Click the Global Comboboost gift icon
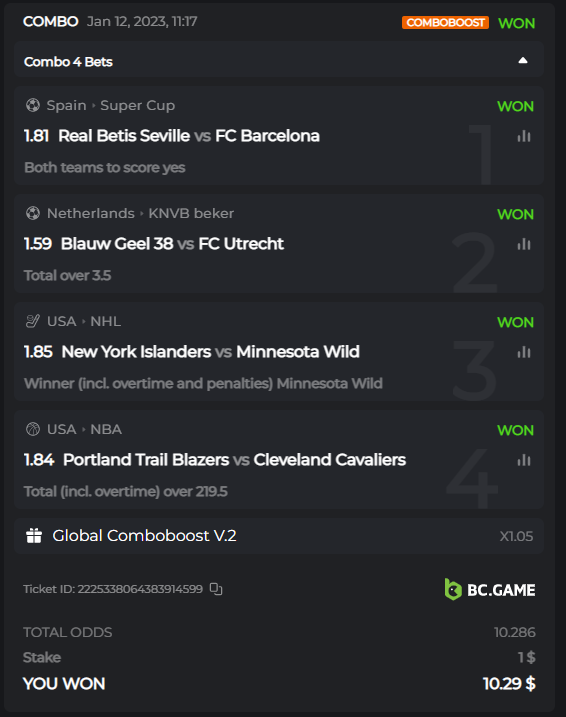The image size is (566, 717). (x=34, y=535)
